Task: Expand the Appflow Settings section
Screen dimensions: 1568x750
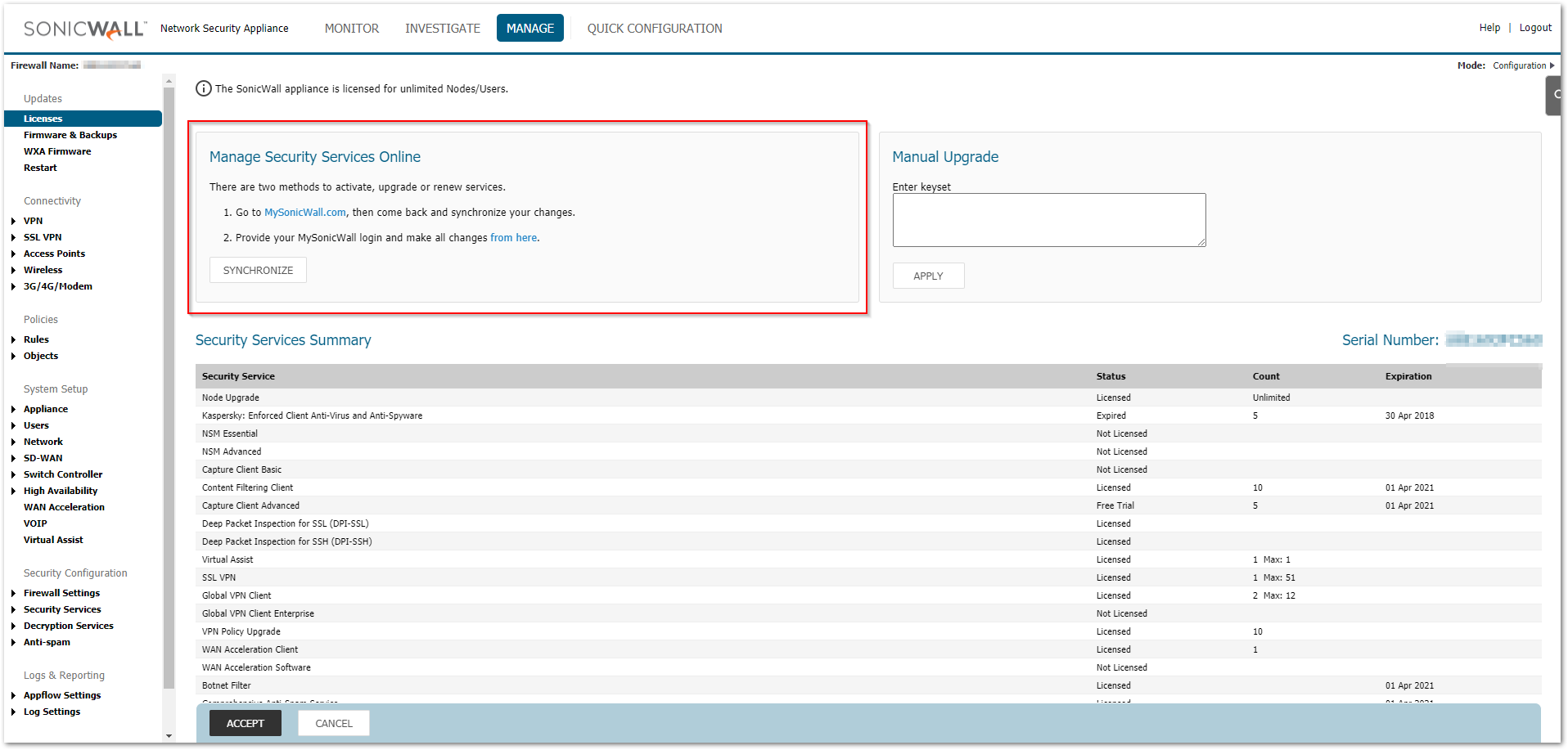Action: point(14,695)
